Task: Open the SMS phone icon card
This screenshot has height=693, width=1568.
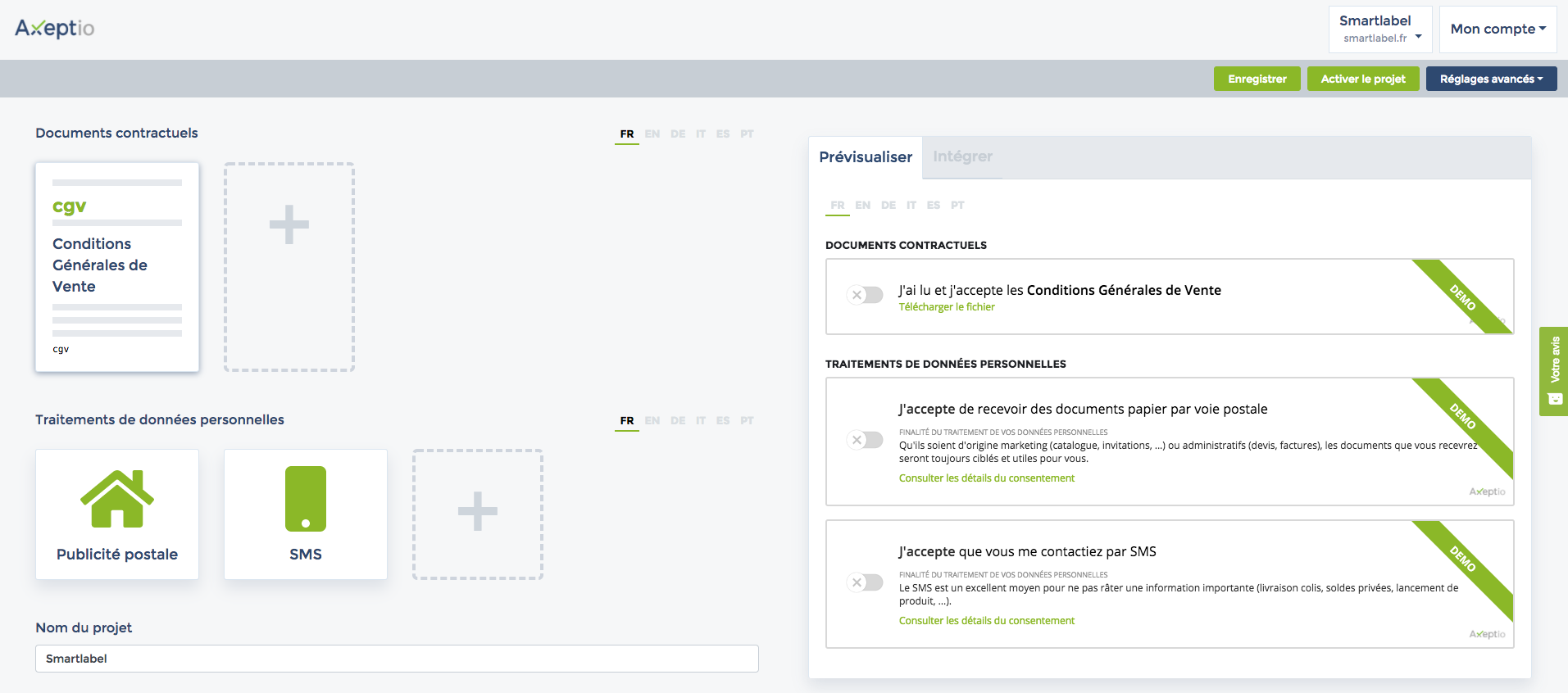Action: tap(306, 514)
